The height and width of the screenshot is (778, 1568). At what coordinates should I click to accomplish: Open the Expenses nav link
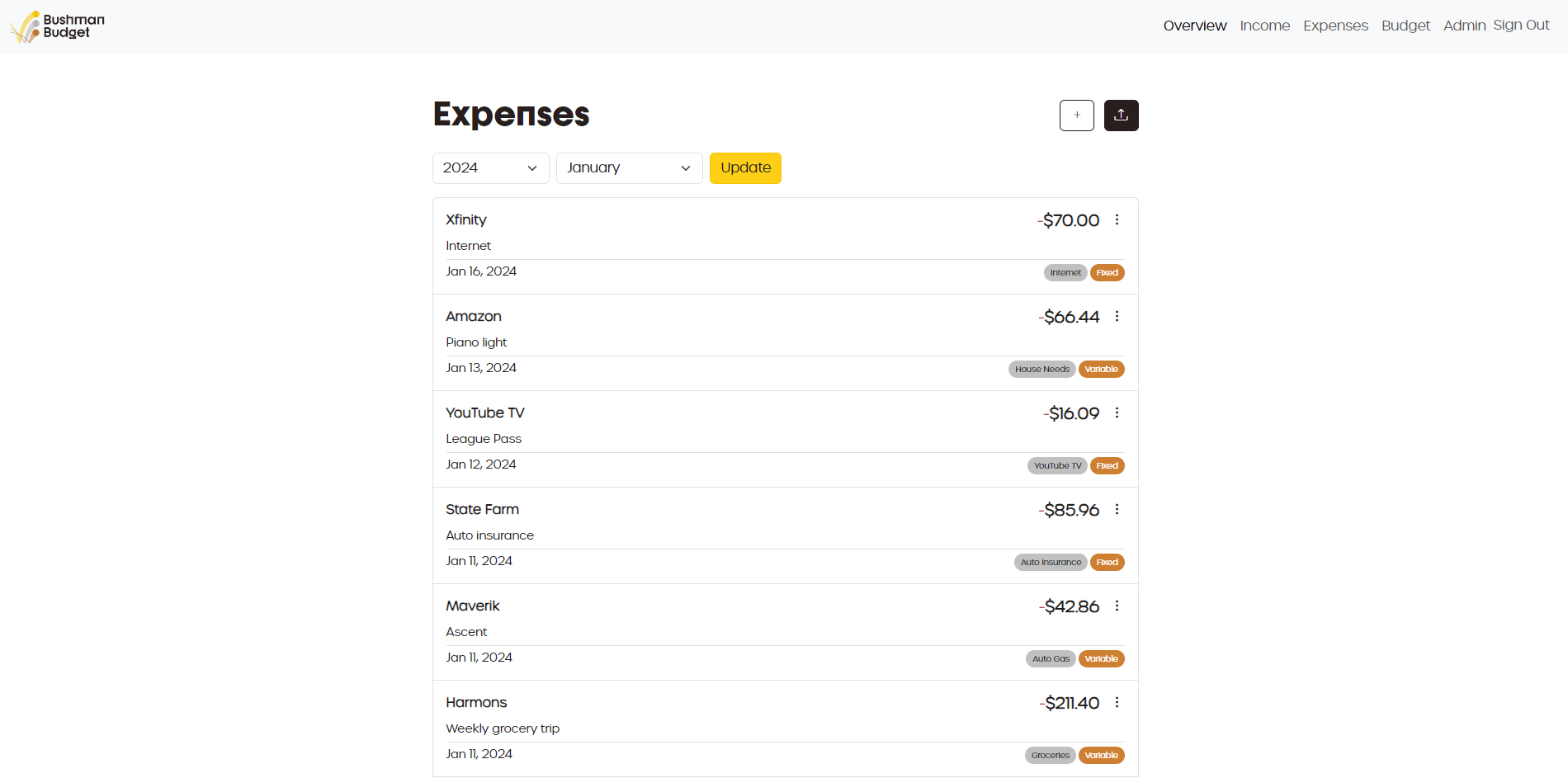pyautogui.click(x=1336, y=26)
